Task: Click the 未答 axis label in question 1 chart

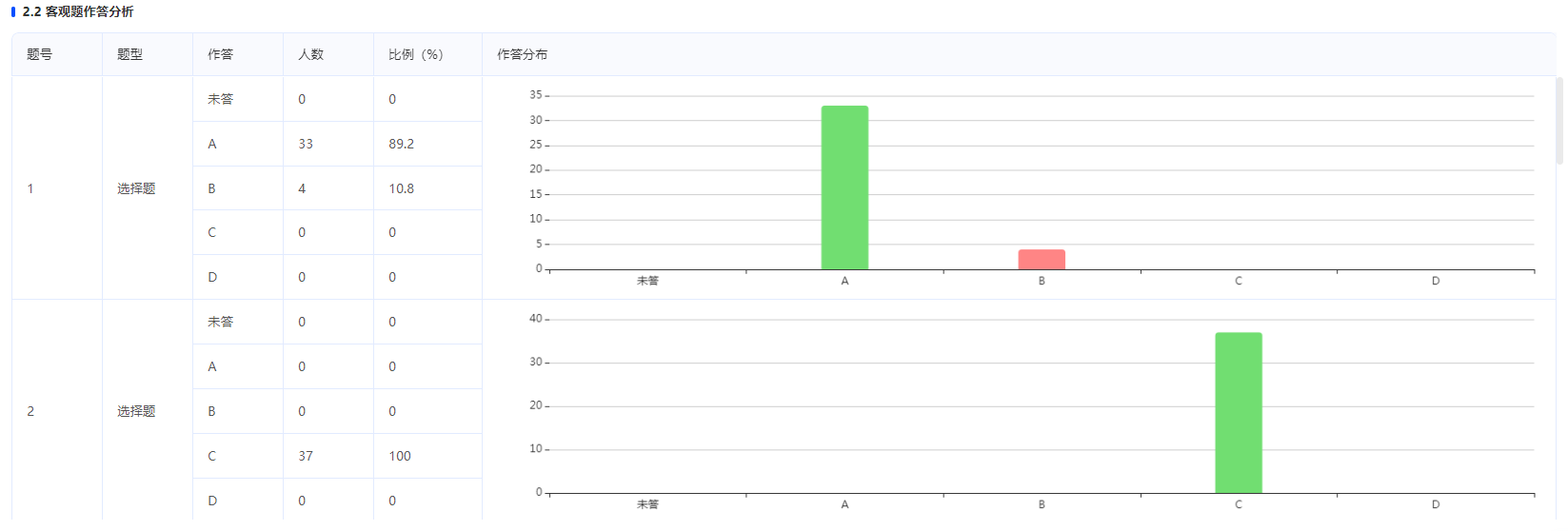Action: click(647, 281)
